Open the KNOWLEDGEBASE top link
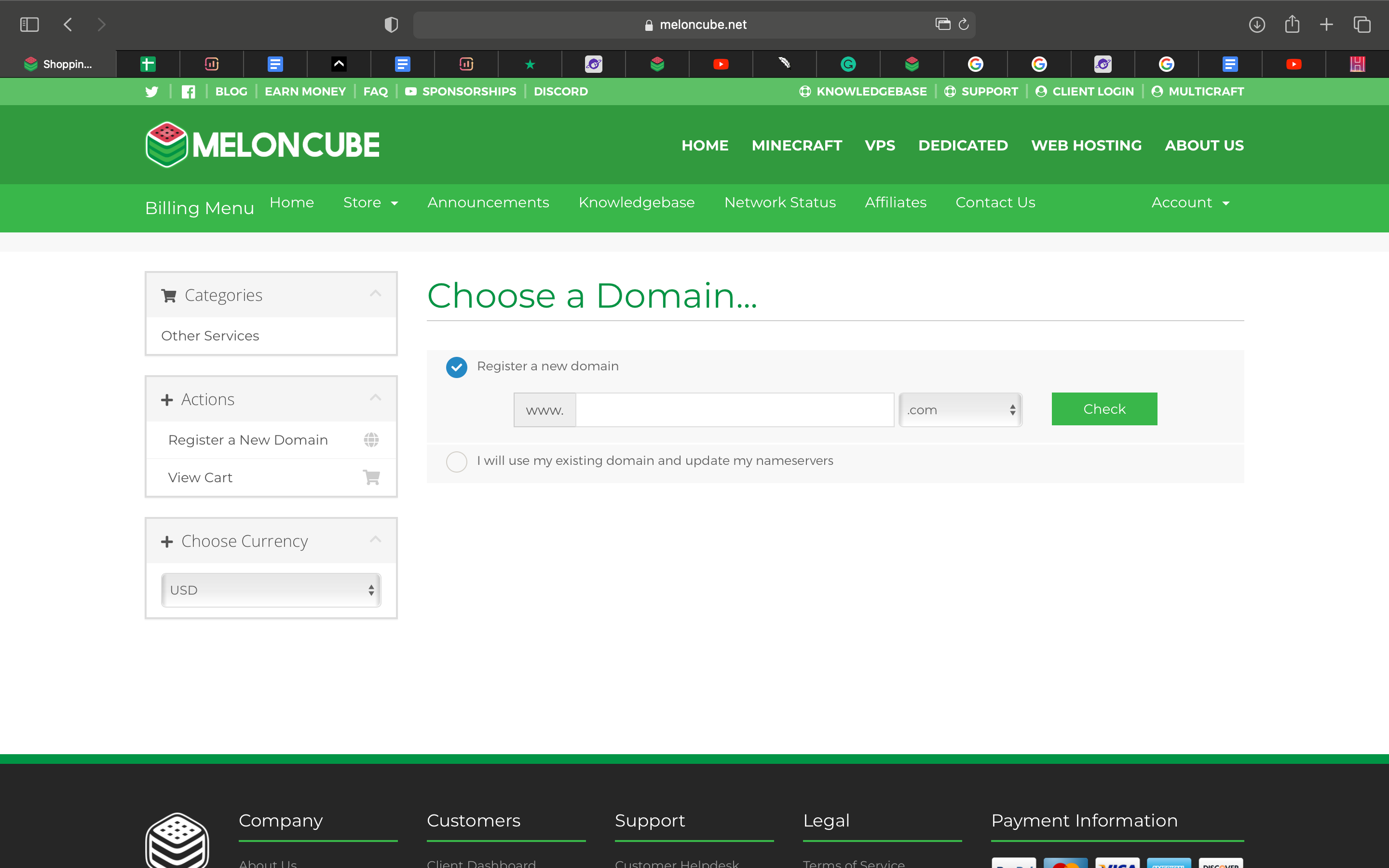Viewport: 1389px width, 868px height. tap(863, 92)
